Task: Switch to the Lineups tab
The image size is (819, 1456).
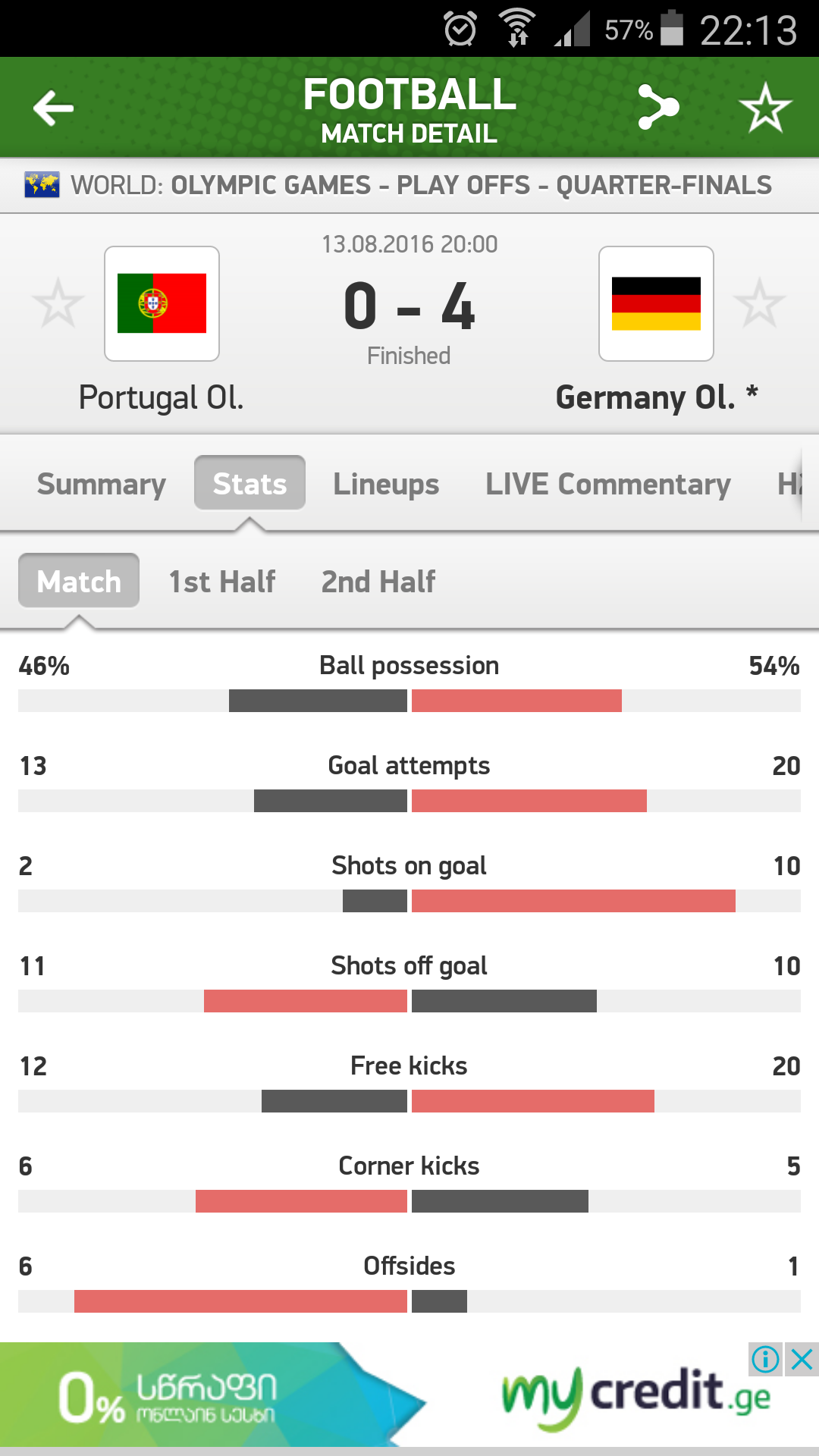Action: [x=386, y=484]
